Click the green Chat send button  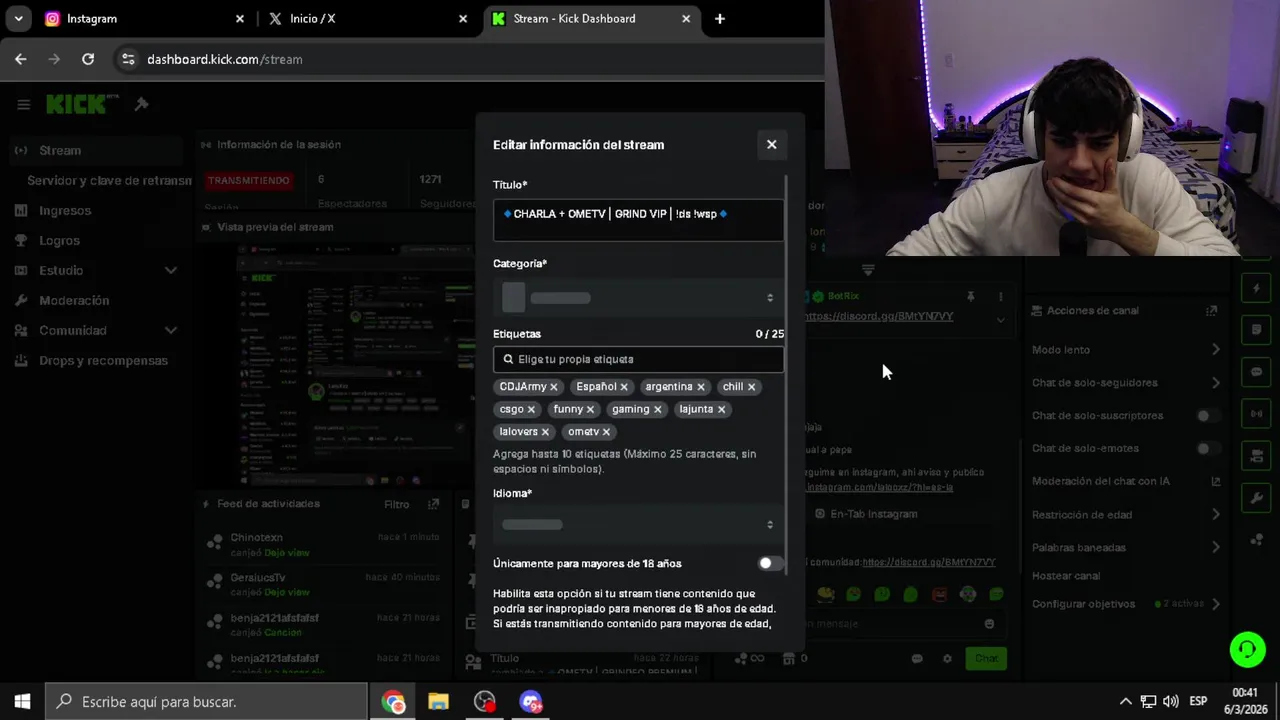pyautogui.click(x=986, y=658)
